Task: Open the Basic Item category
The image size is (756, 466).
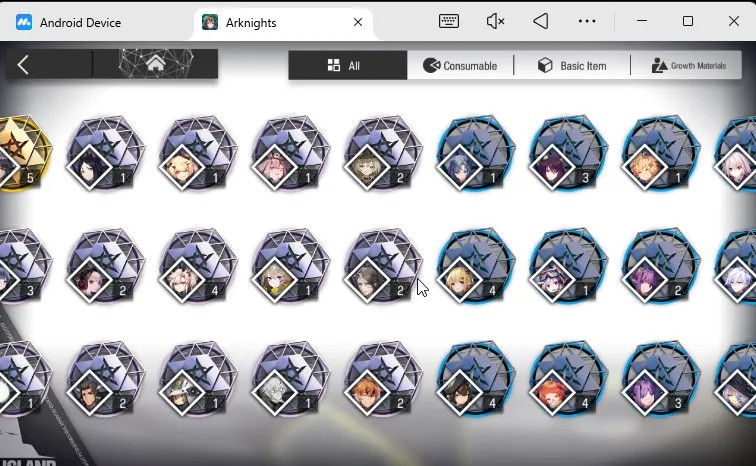Action: coord(572,65)
